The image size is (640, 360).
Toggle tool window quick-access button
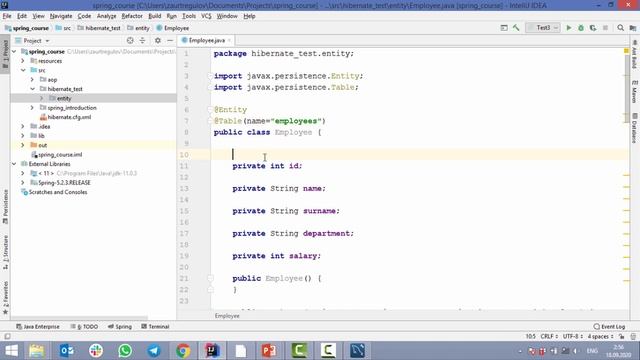(x=7, y=337)
